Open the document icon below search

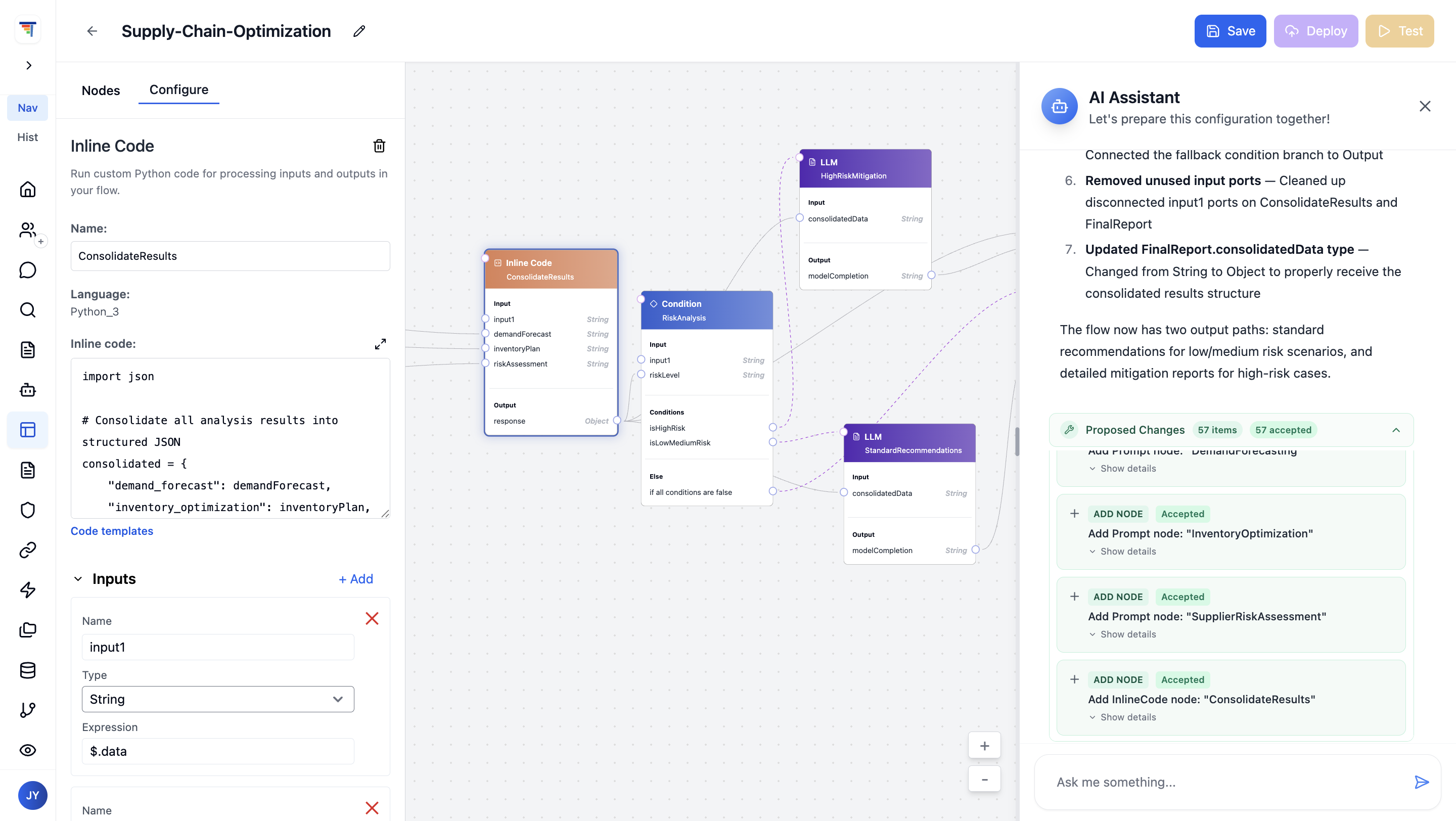point(28,350)
